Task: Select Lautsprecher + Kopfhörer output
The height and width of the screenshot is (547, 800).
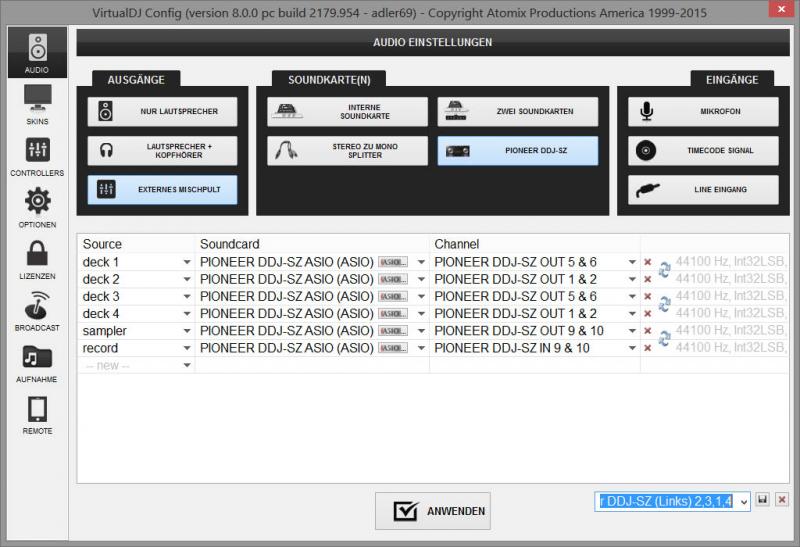Action: (x=162, y=151)
